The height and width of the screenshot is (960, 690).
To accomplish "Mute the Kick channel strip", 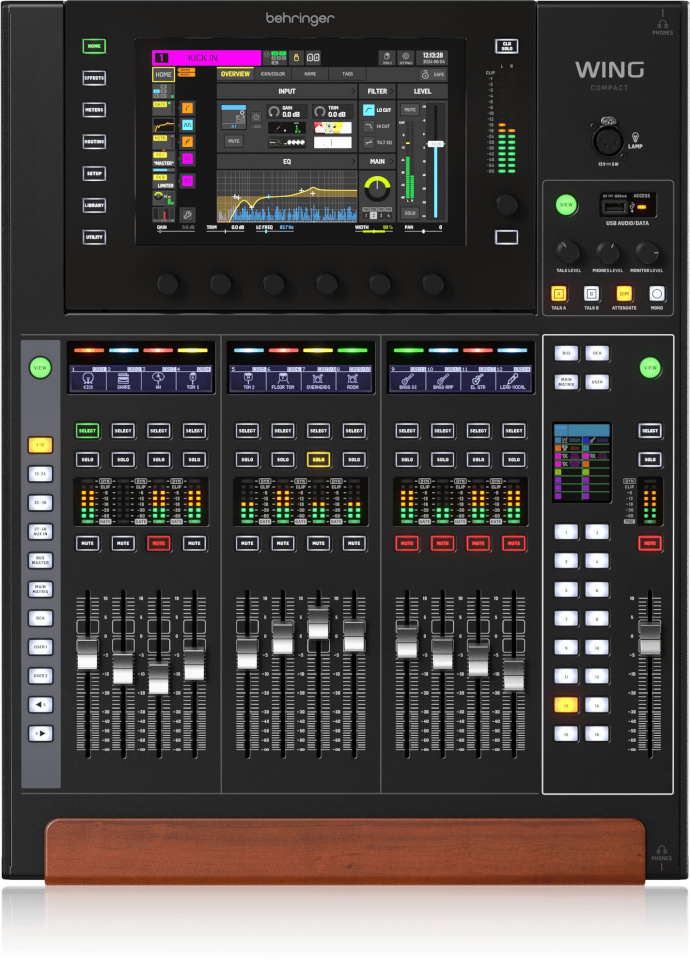I will 88,543.
